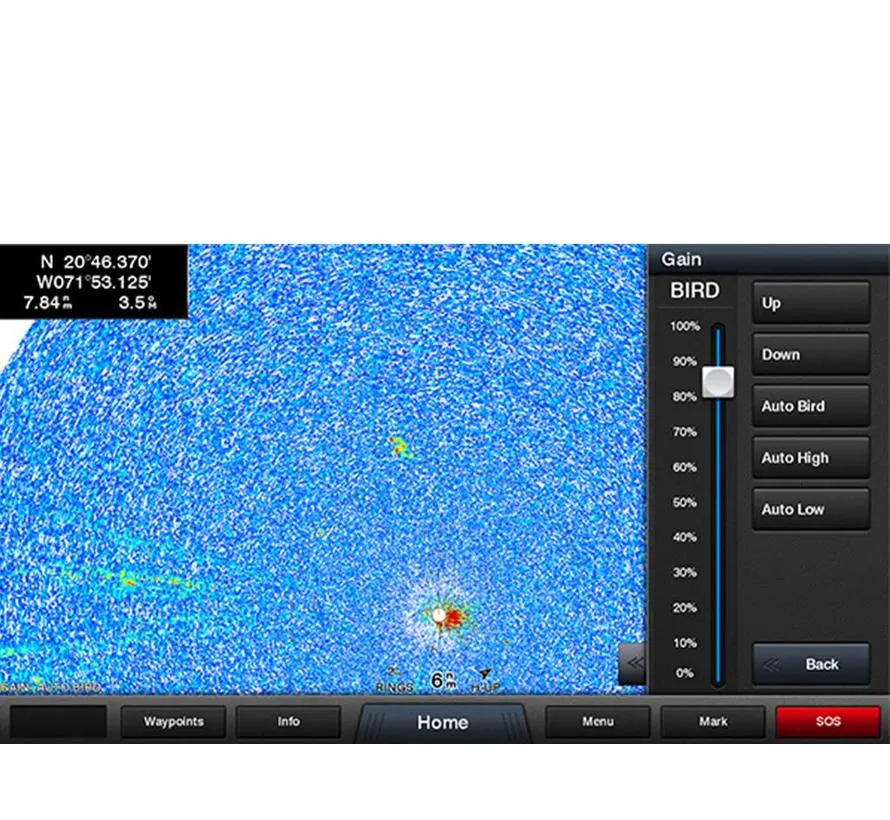Tap the N 20°46.370' coordinate readout
This screenshot has width=890, height=820.
[x=95, y=262]
